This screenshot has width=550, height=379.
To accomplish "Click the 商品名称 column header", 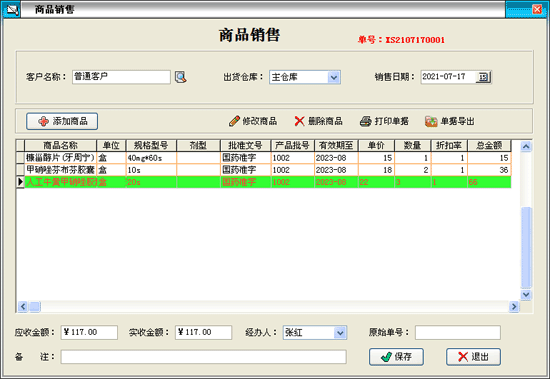I will tap(60, 145).
